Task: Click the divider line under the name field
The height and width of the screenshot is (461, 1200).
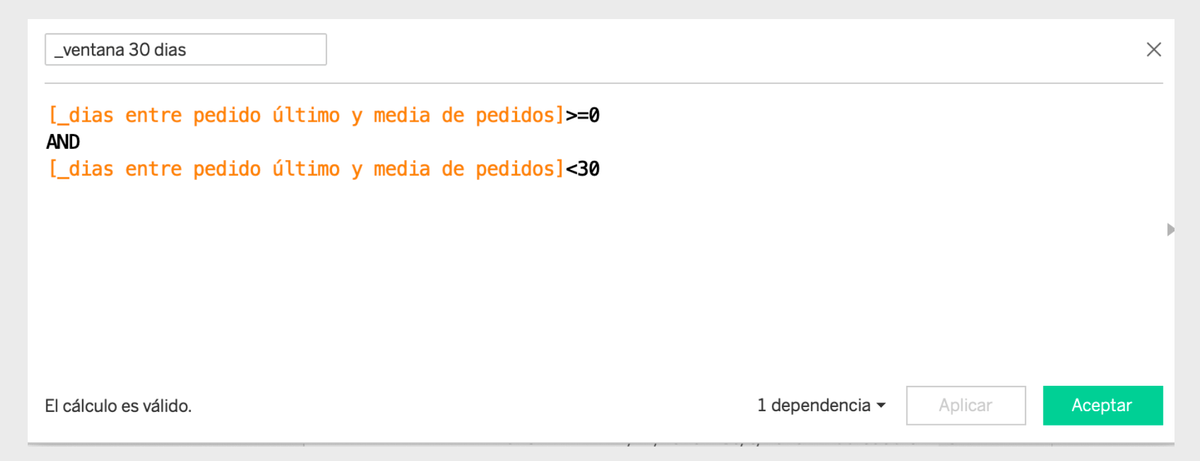Action: 604,82
